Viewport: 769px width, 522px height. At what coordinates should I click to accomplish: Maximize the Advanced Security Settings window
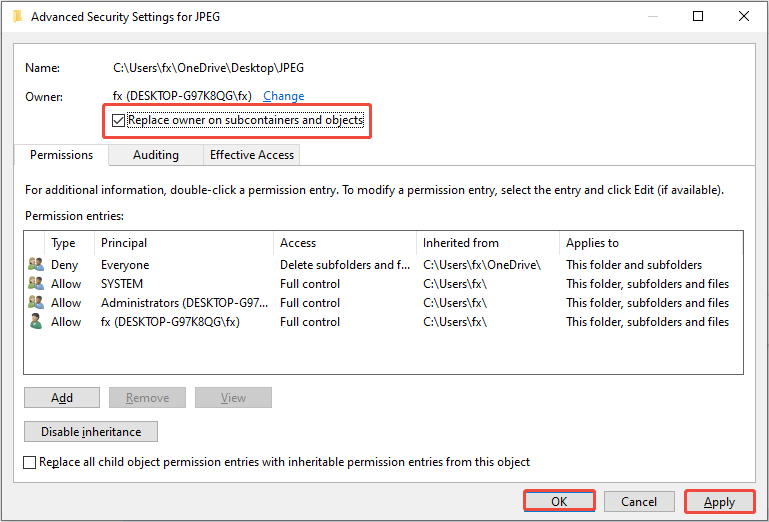tap(698, 16)
